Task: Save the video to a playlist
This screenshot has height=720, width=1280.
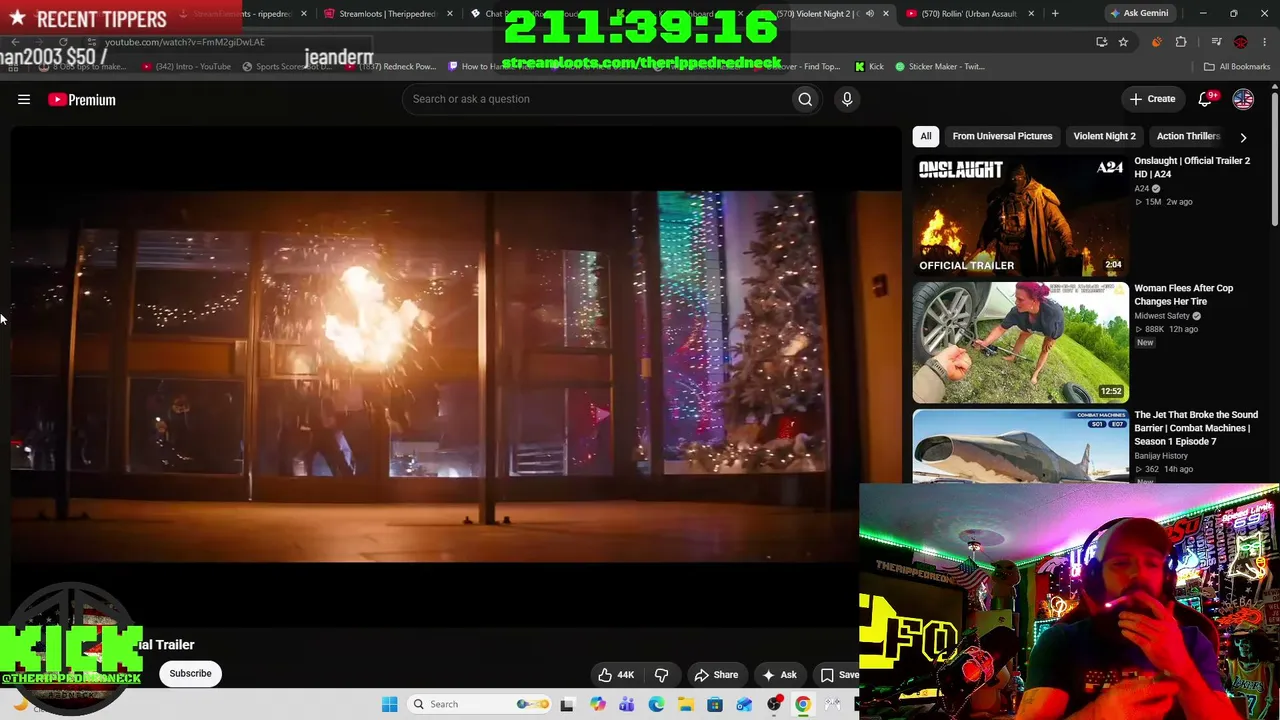Action: tap(840, 675)
